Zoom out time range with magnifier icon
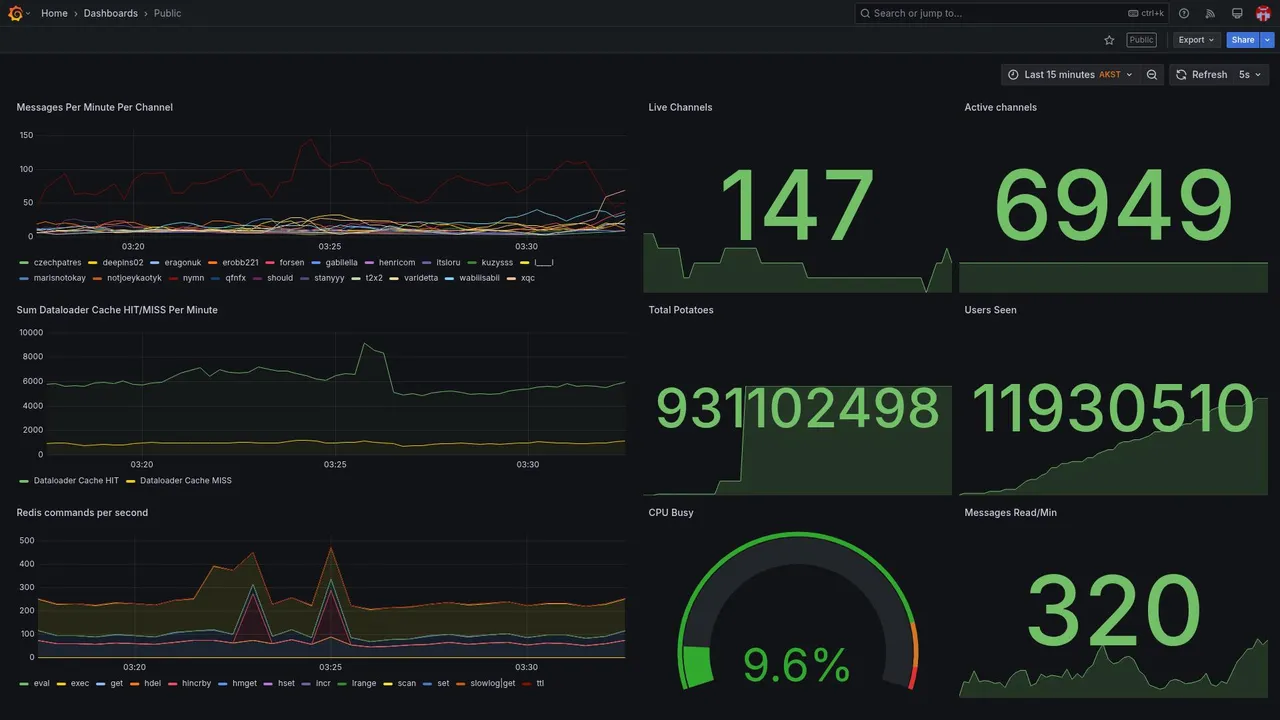 (1152, 75)
